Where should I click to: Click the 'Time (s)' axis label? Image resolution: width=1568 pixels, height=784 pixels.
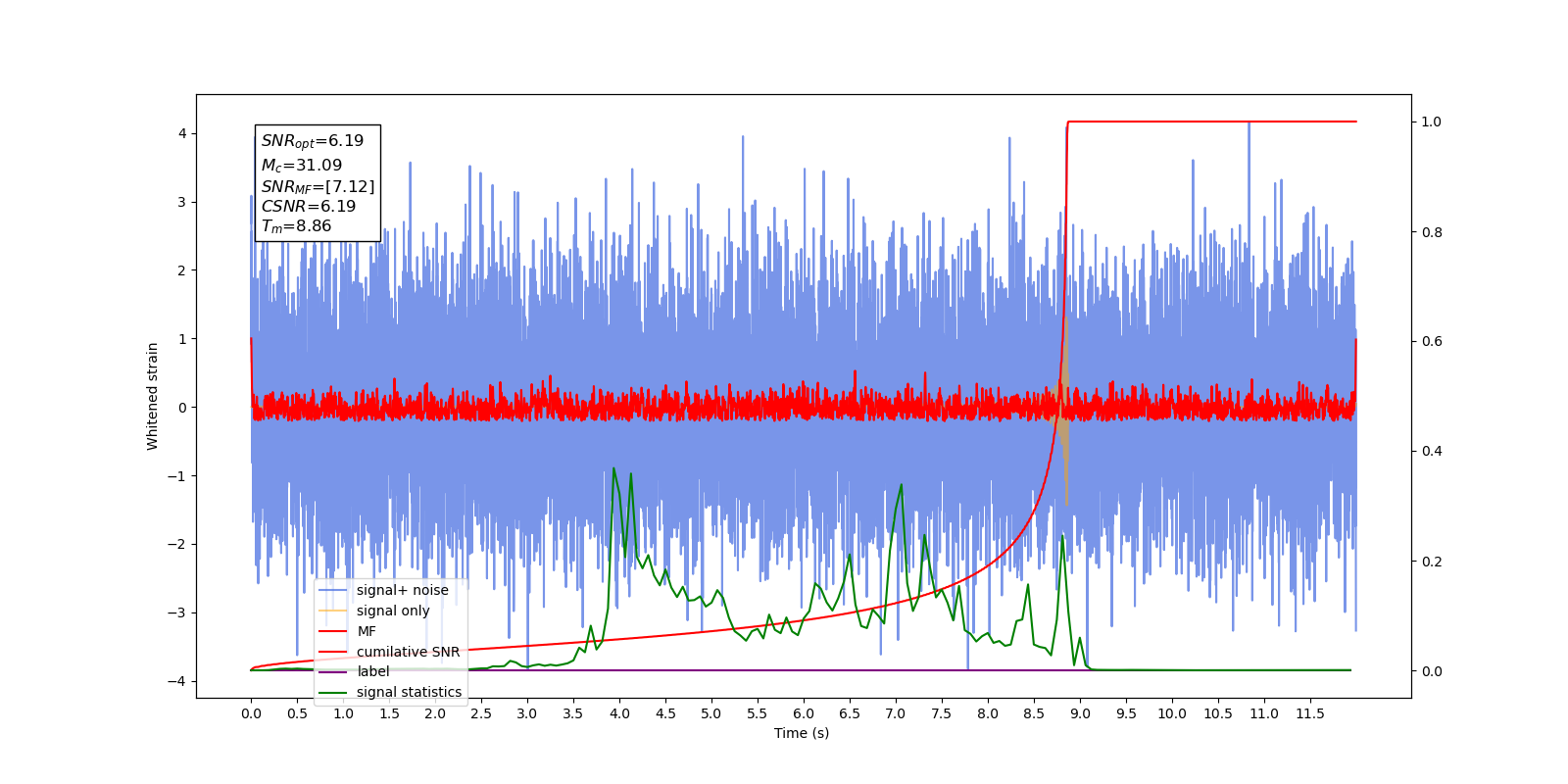802,733
